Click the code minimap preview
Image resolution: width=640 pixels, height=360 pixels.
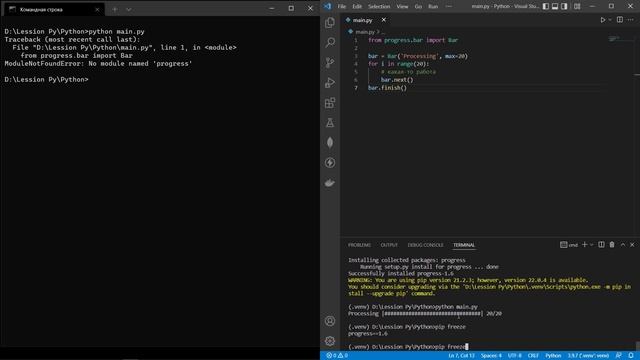coord(614,39)
